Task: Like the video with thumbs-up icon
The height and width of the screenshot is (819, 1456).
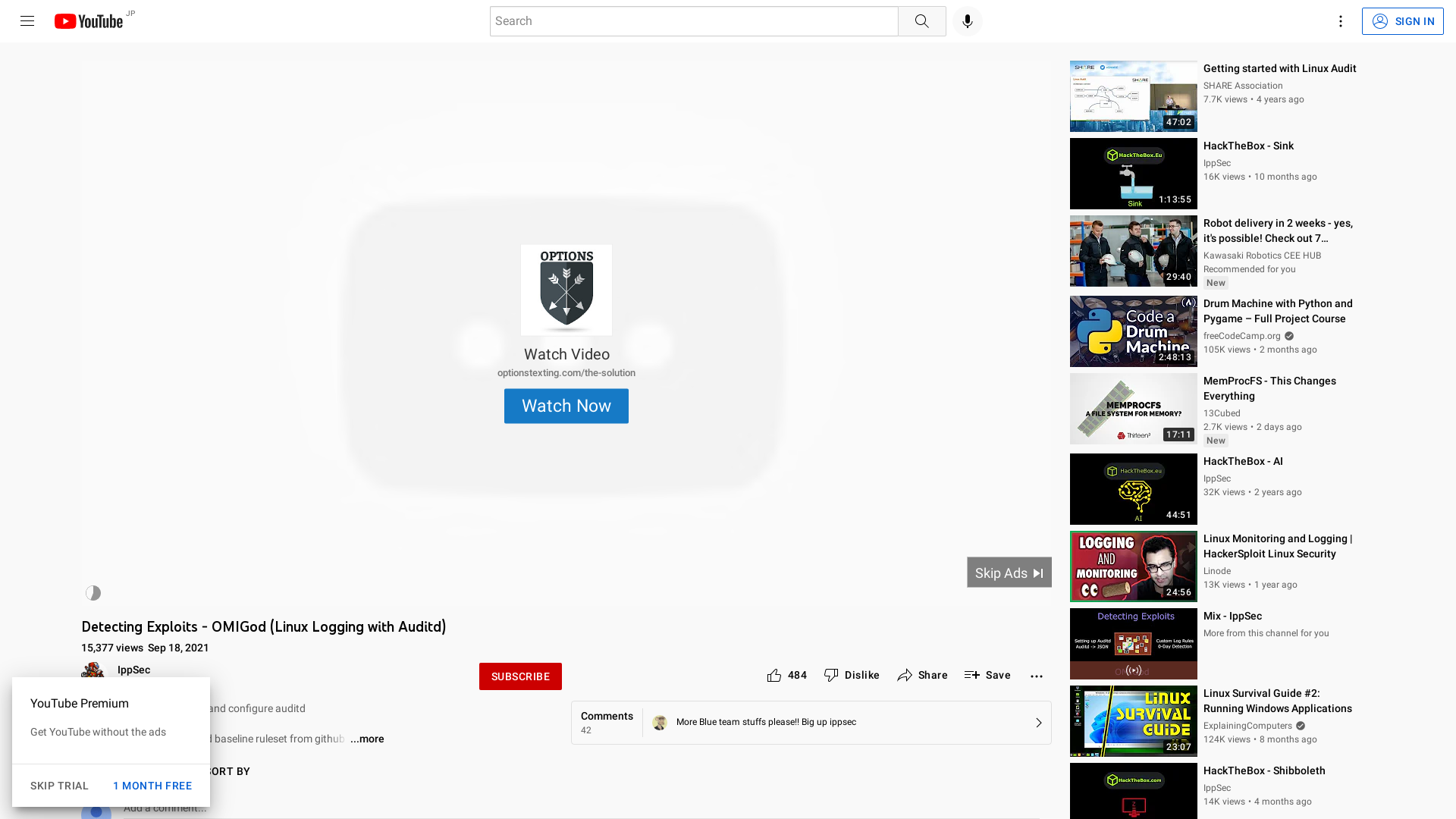Action: [x=774, y=676]
